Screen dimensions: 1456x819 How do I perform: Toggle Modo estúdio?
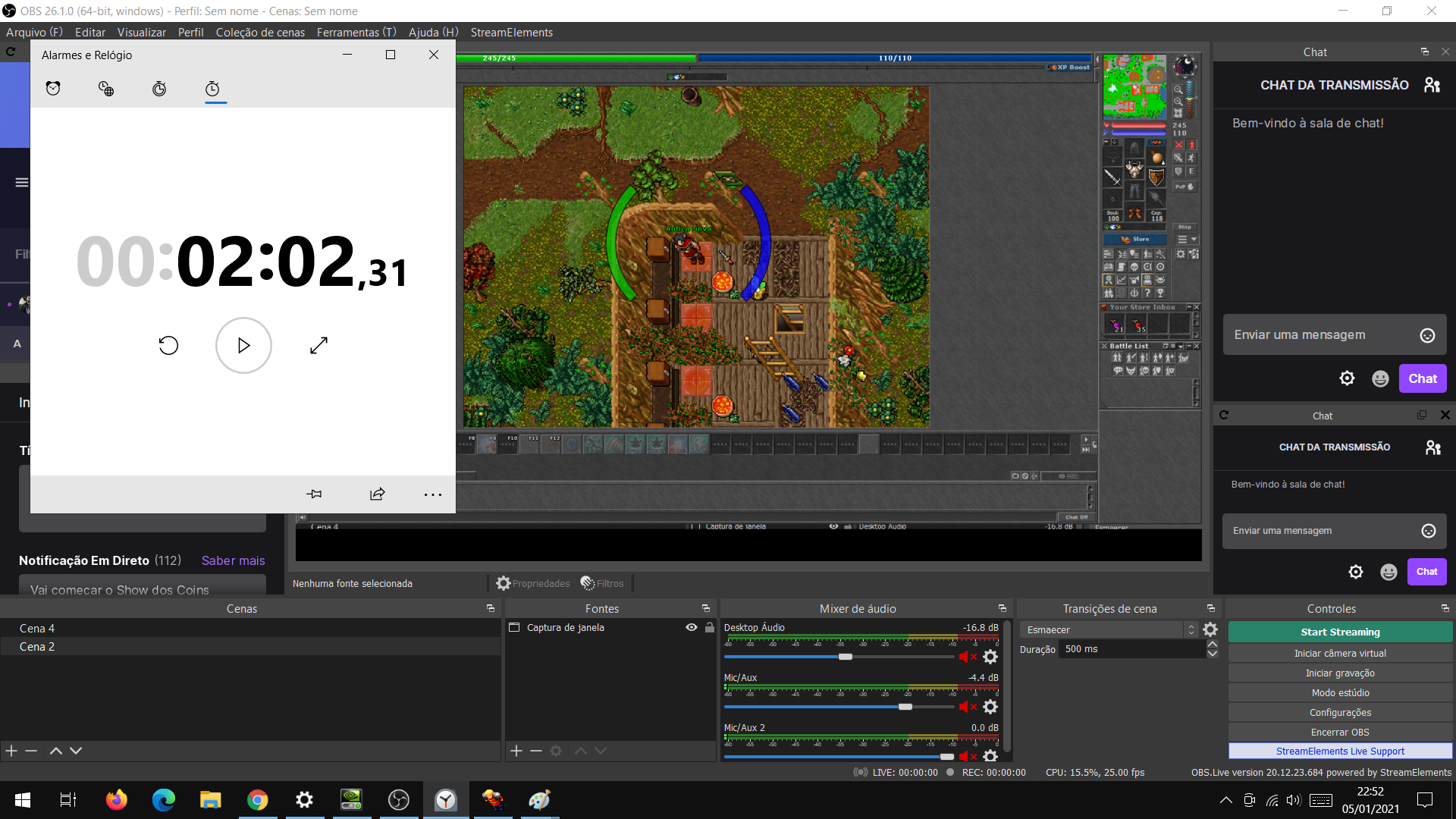(x=1340, y=692)
